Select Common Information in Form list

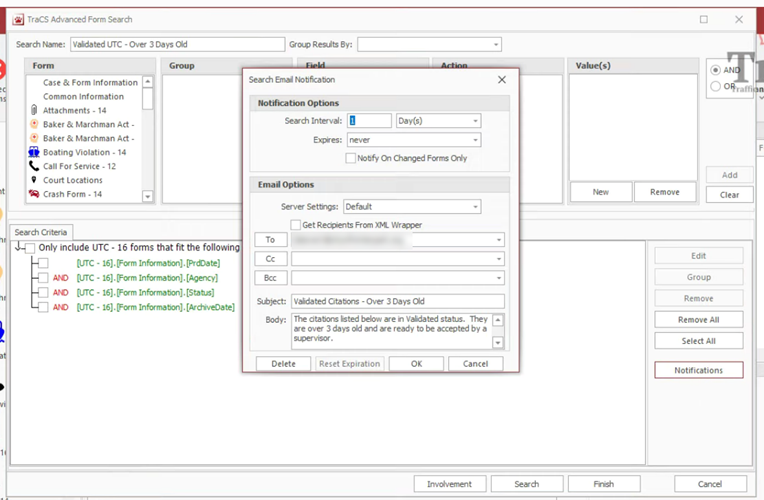coord(83,96)
